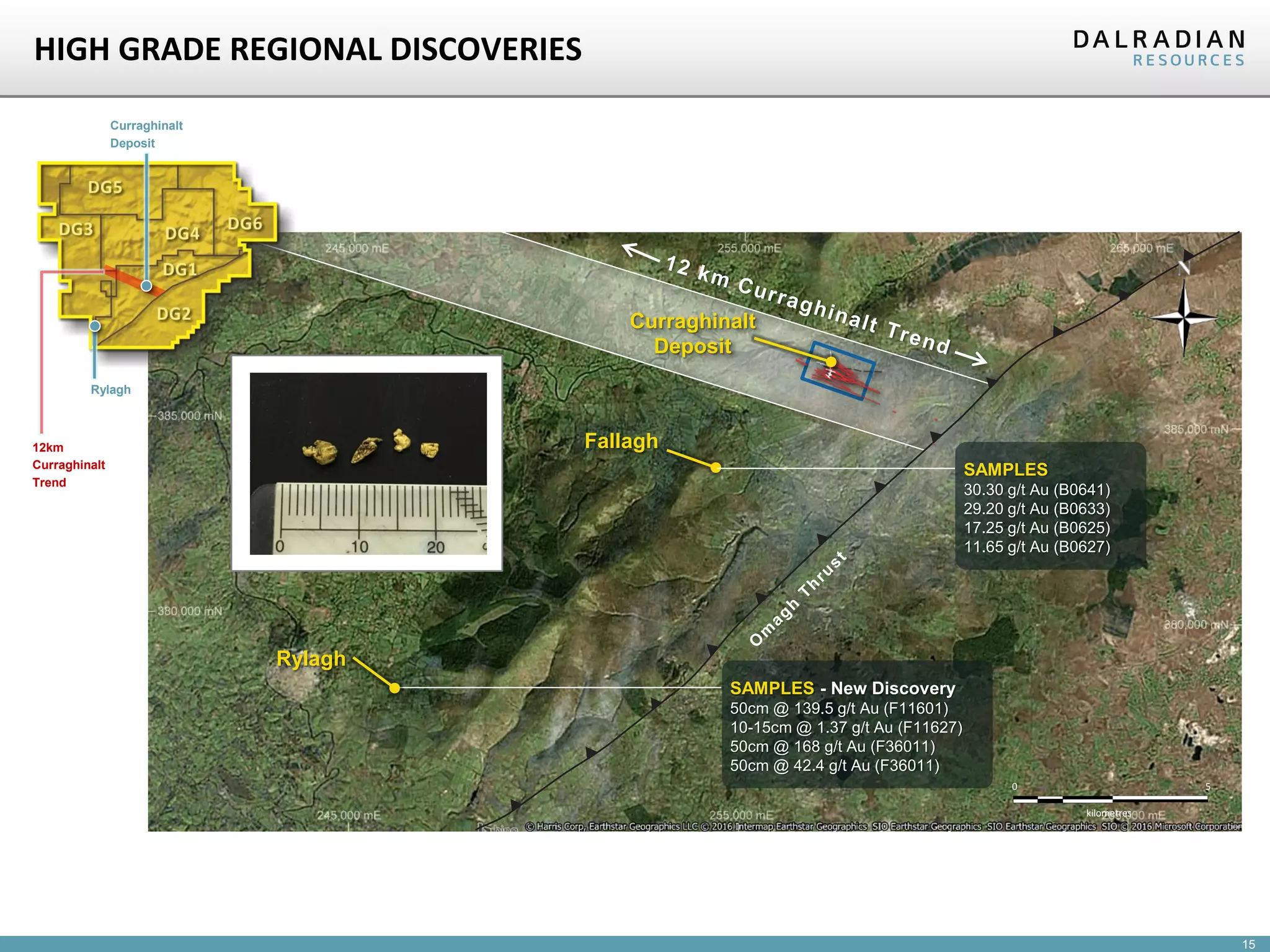Screen dimensions: 1270x952
Task: Click the blue Rylagh dot on inset map
Action: point(95,326)
